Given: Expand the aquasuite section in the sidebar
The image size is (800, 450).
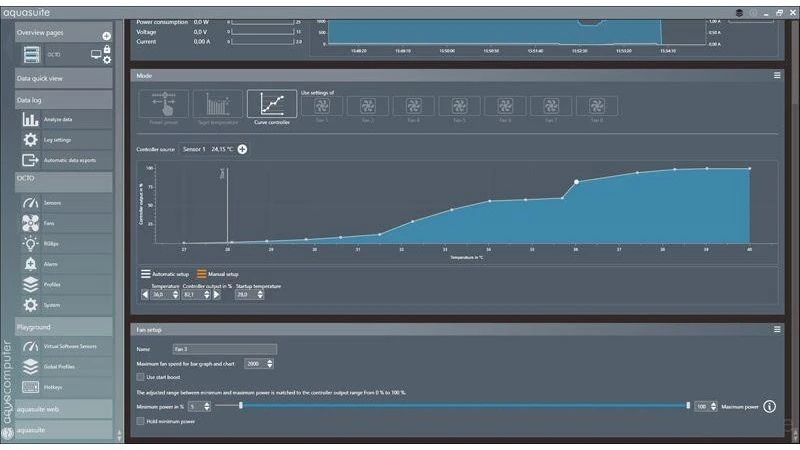Looking at the screenshot, I should 64,430.
